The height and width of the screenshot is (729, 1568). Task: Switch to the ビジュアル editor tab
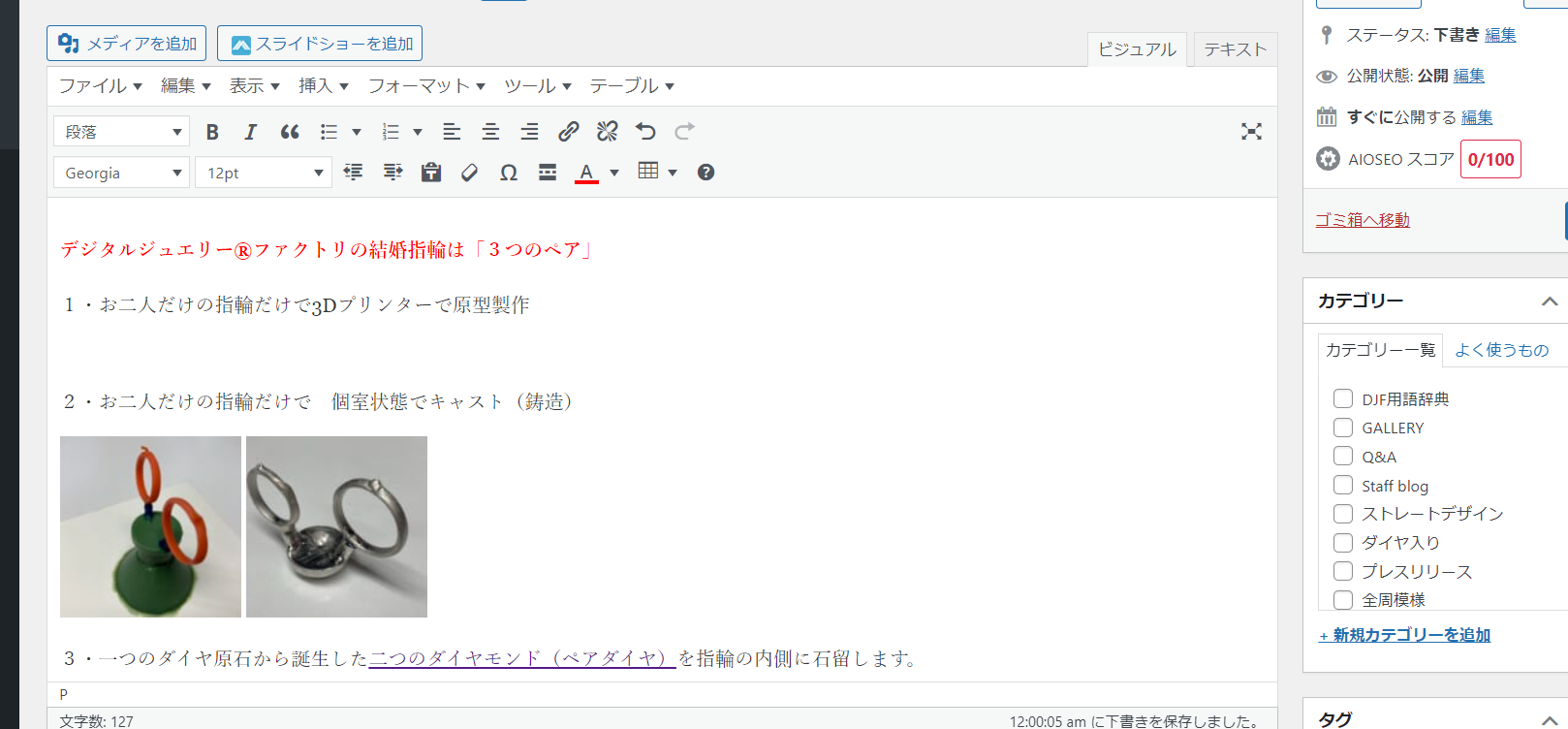tap(1137, 49)
